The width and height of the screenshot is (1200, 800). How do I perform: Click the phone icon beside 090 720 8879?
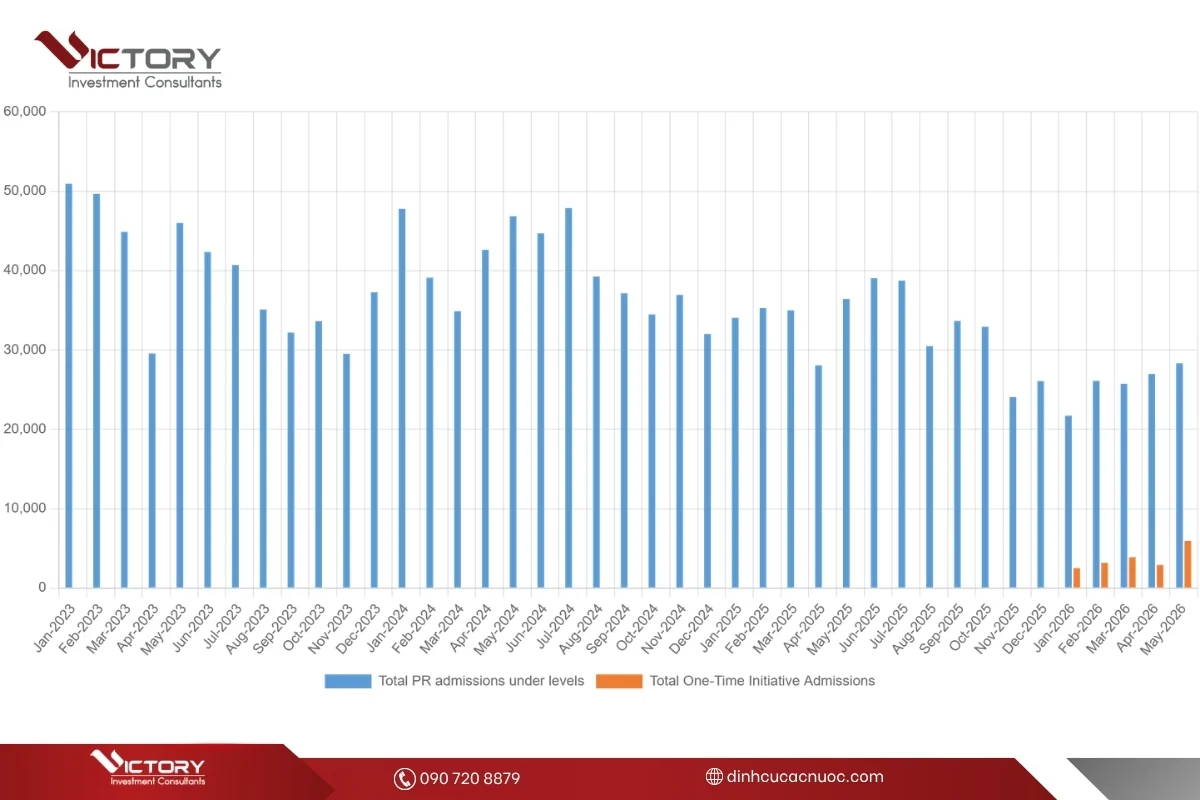pyautogui.click(x=404, y=778)
